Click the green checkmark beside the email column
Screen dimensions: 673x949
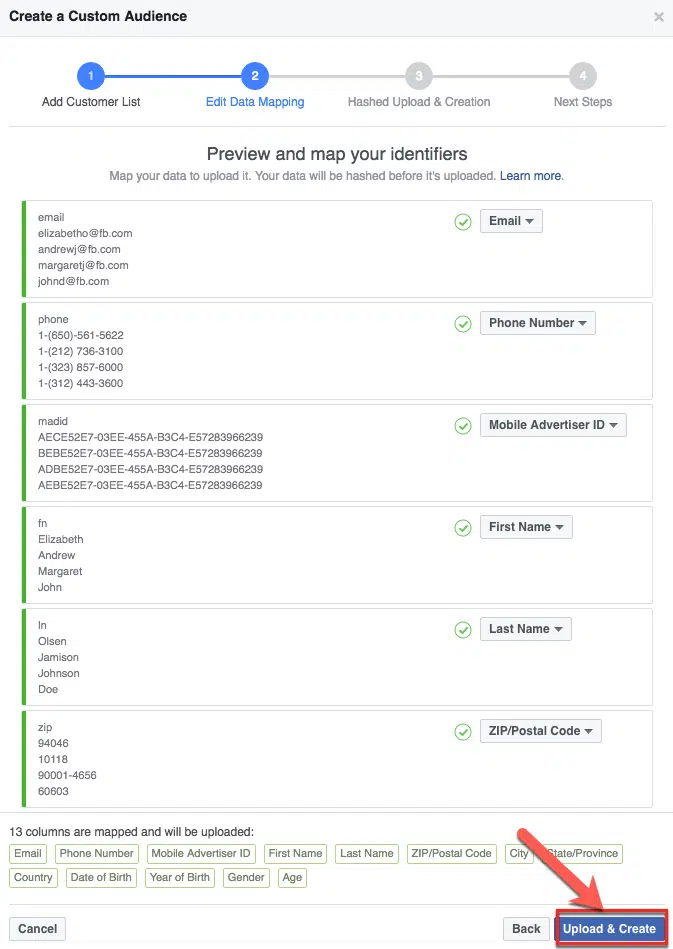coord(462,222)
